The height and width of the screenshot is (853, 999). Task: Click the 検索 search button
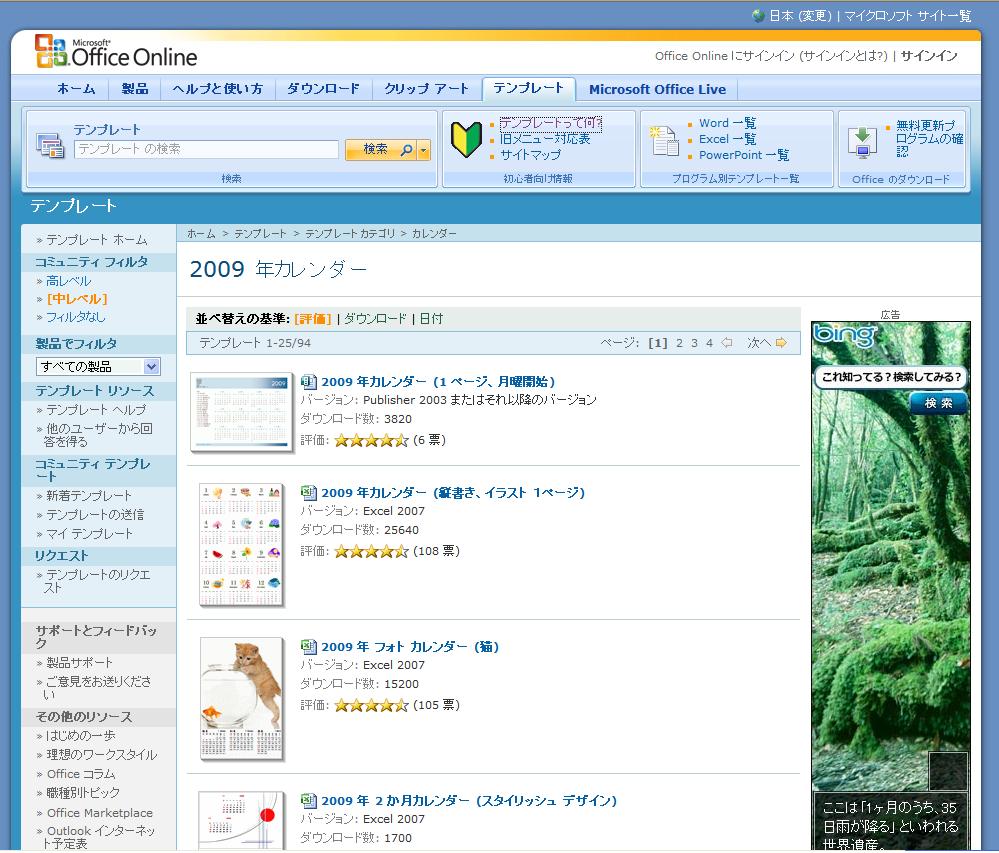pyautogui.click(x=382, y=150)
